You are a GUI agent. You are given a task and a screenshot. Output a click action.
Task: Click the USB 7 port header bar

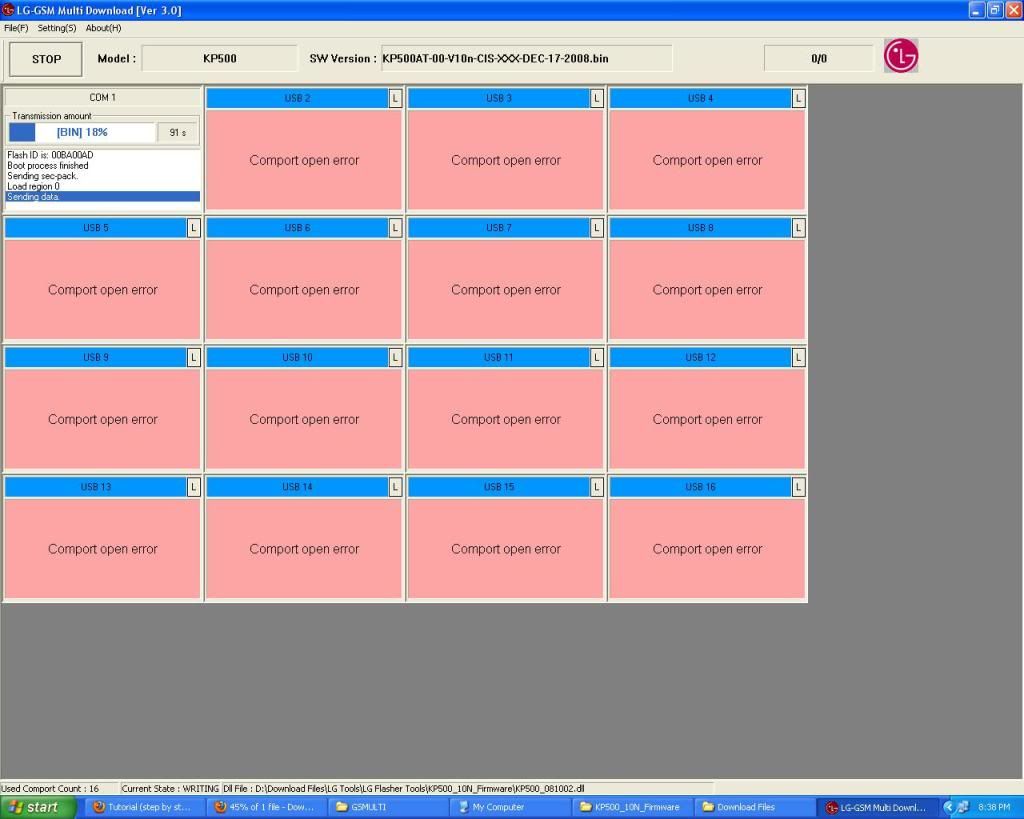499,228
